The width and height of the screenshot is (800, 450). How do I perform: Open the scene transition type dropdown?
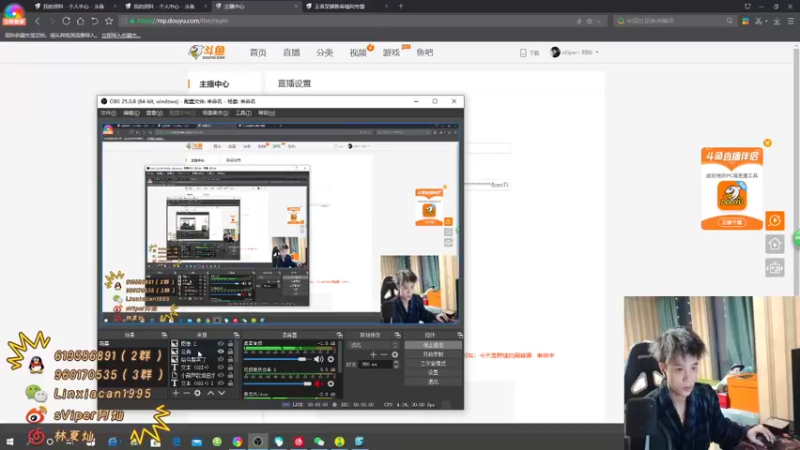(373, 345)
